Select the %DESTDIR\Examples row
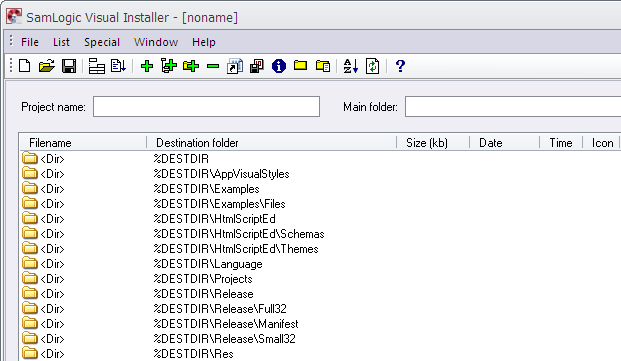Screen dimensions: 621x361 click(x=320, y=189)
